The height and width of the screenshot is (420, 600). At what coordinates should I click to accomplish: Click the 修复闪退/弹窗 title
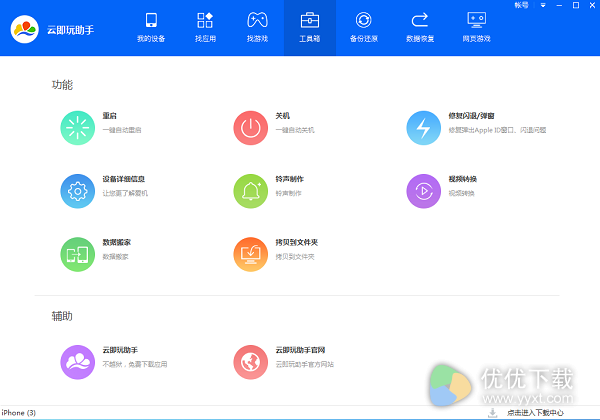coord(471,116)
